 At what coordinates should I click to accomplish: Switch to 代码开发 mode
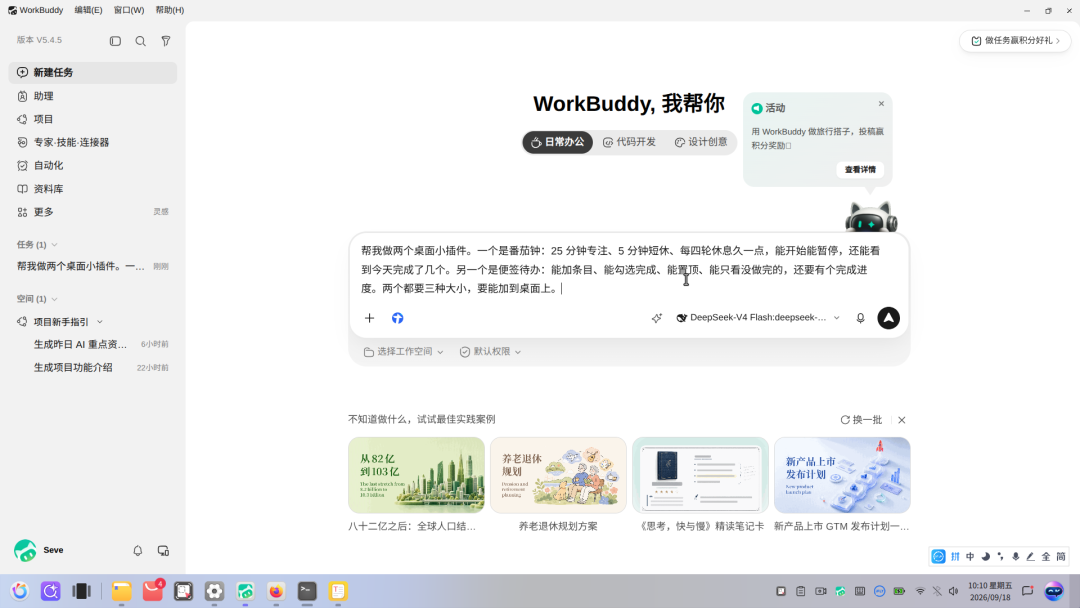click(x=630, y=143)
